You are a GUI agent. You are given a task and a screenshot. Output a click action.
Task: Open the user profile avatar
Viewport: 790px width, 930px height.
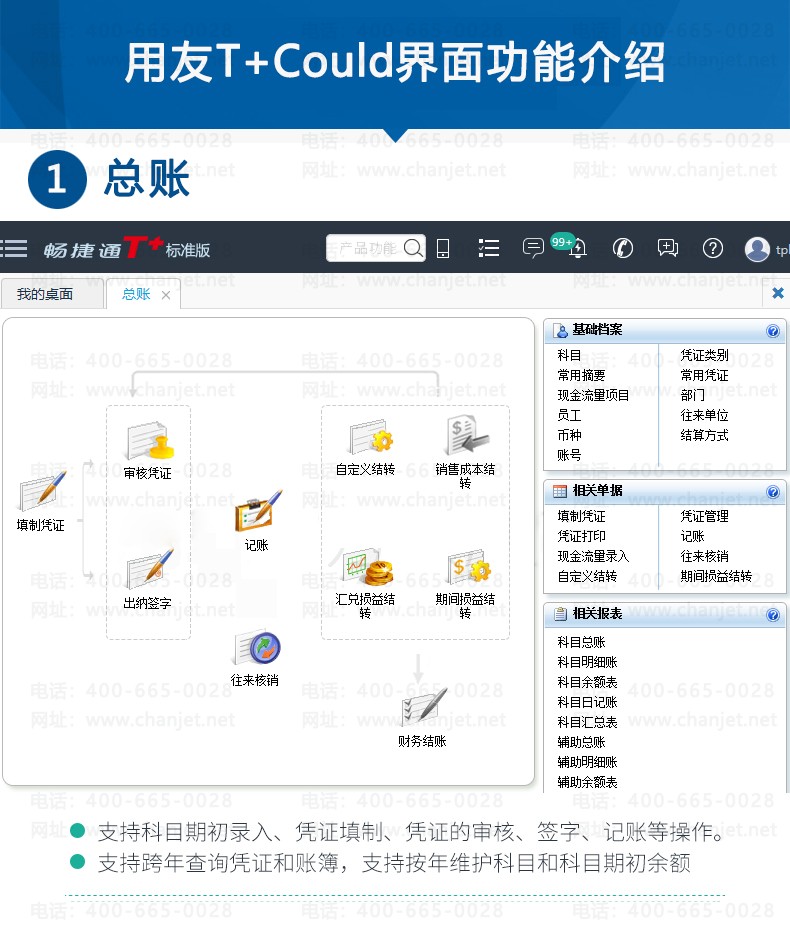coord(757,249)
